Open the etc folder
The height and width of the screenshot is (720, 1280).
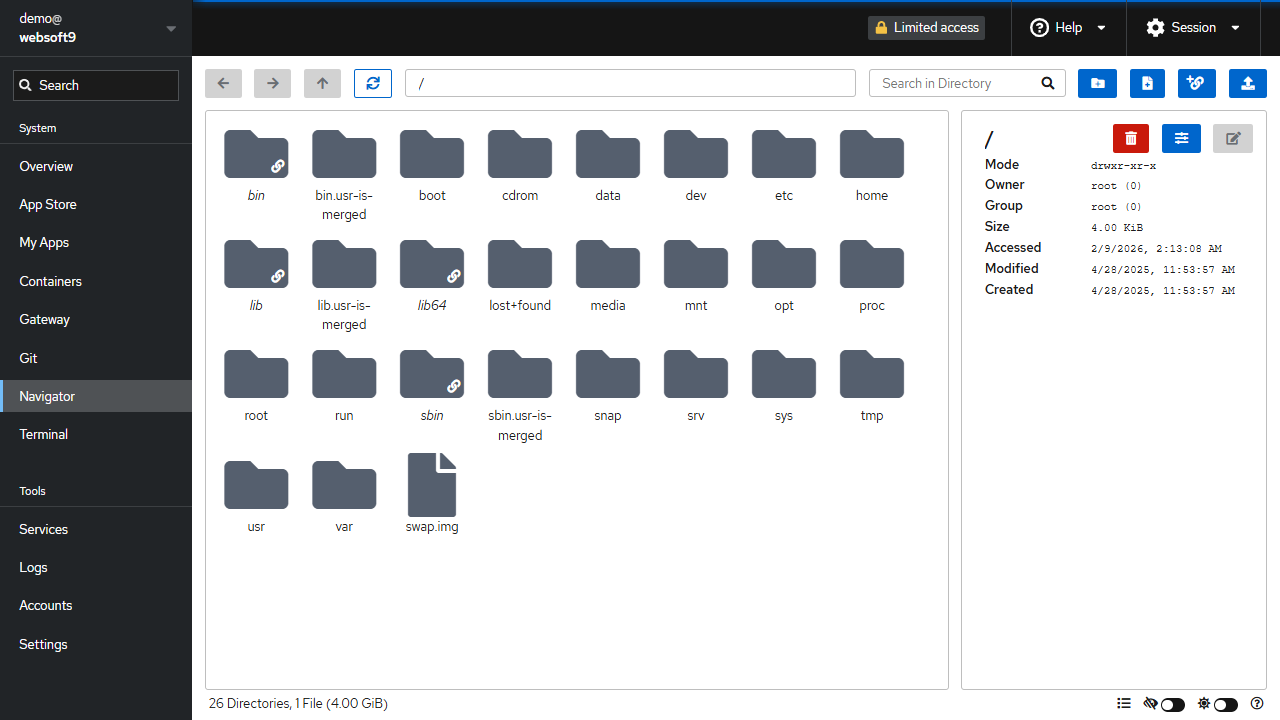pyautogui.click(x=784, y=166)
